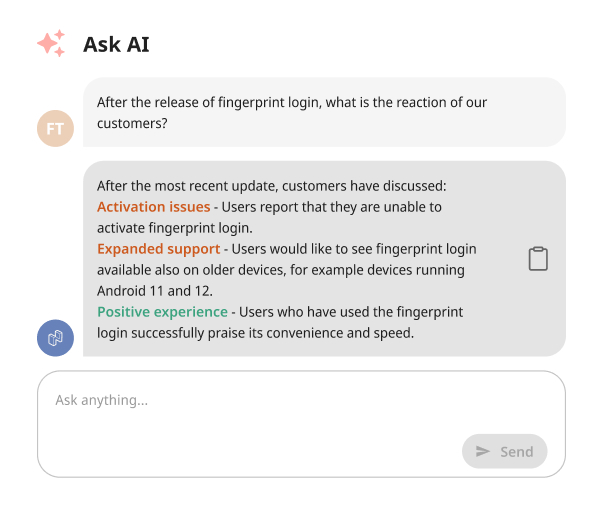Viewport: 603px width, 506px height.
Task: Click the blue AI assistant avatar
Action: [x=55, y=337]
